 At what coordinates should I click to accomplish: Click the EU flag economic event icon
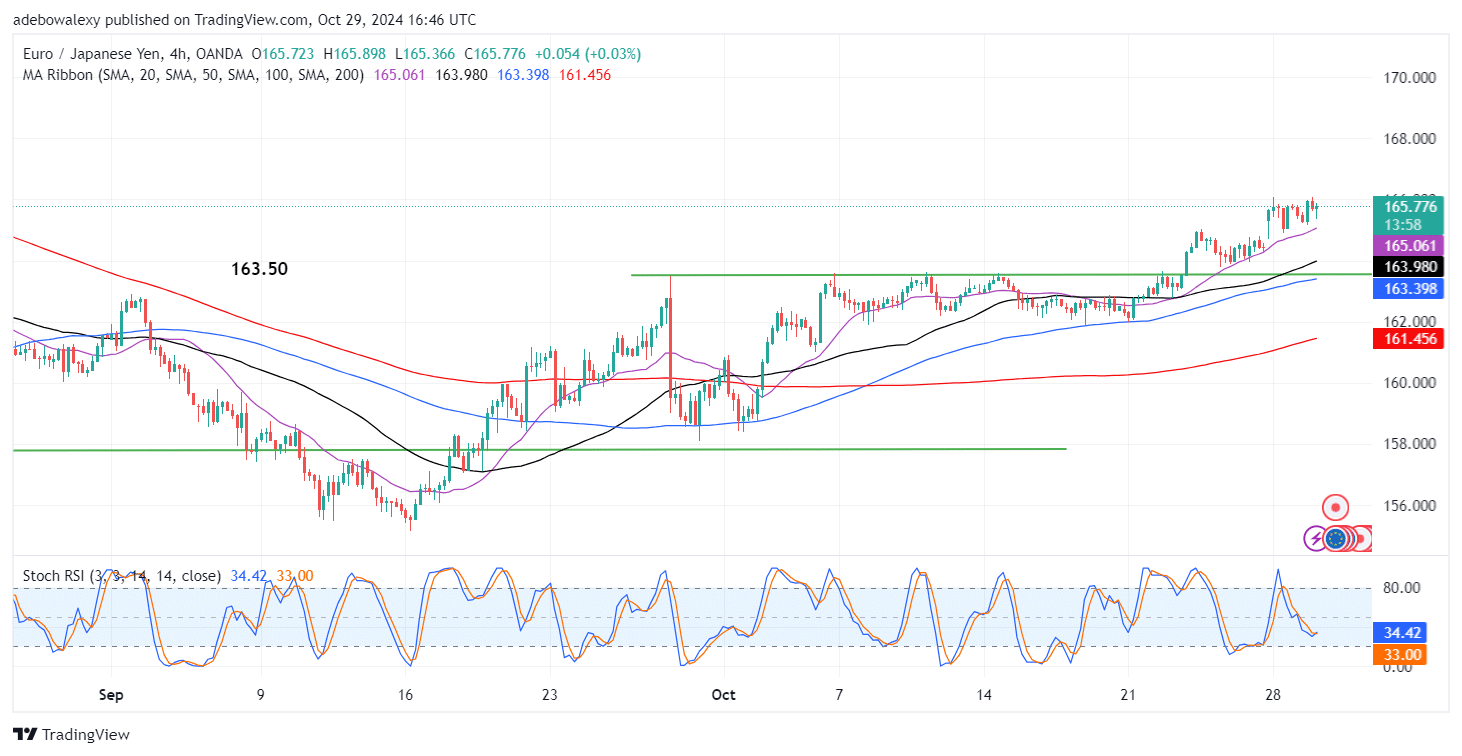(x=1335, y=539)
